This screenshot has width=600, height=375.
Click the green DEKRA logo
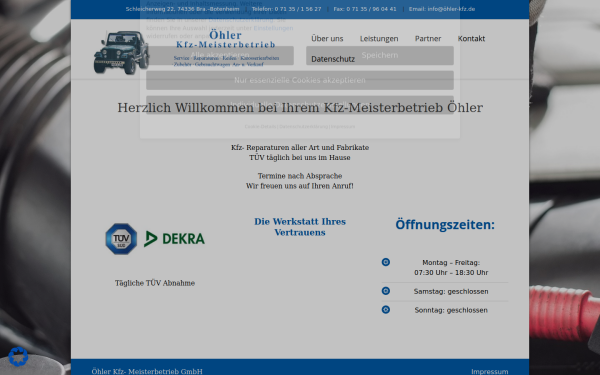[x=174, y=239]
